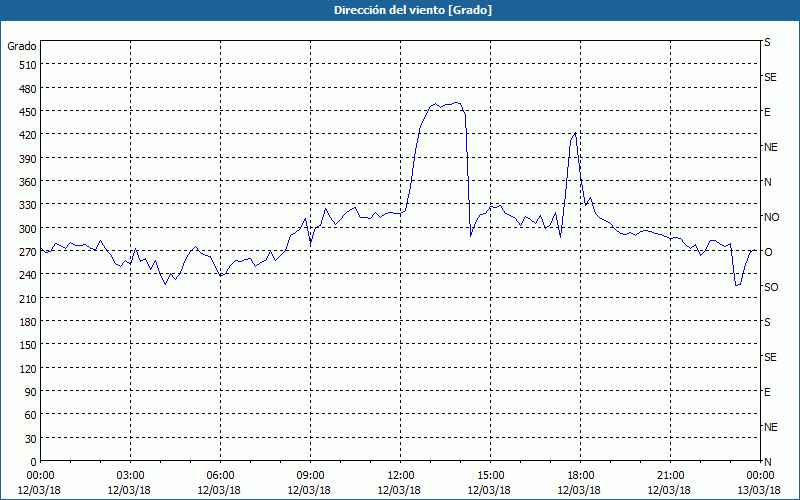Click the 21:00 time axis label

pos(670,476)
